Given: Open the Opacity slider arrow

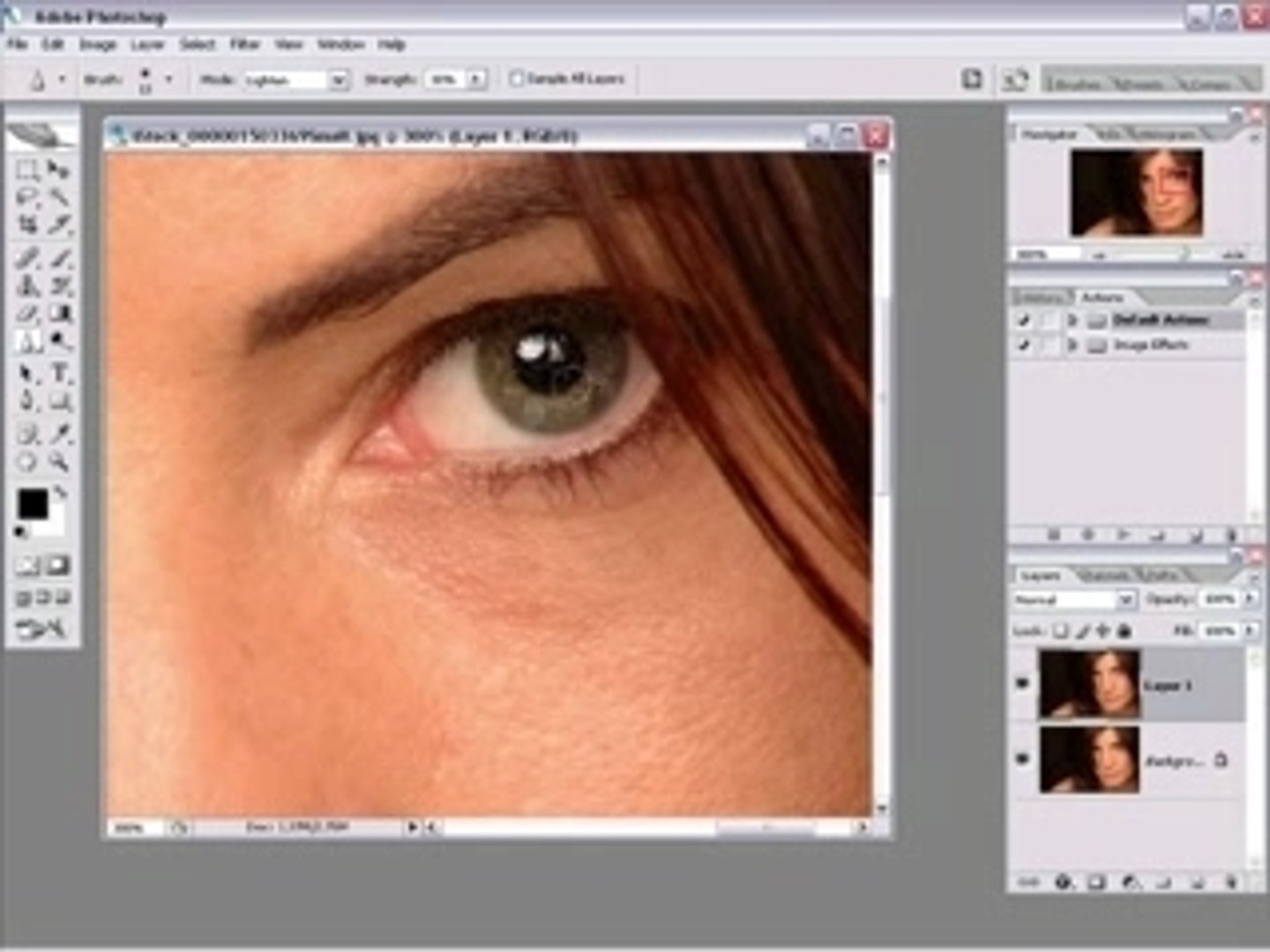Looking at the screenshot, I should (x=1250, y=599).
